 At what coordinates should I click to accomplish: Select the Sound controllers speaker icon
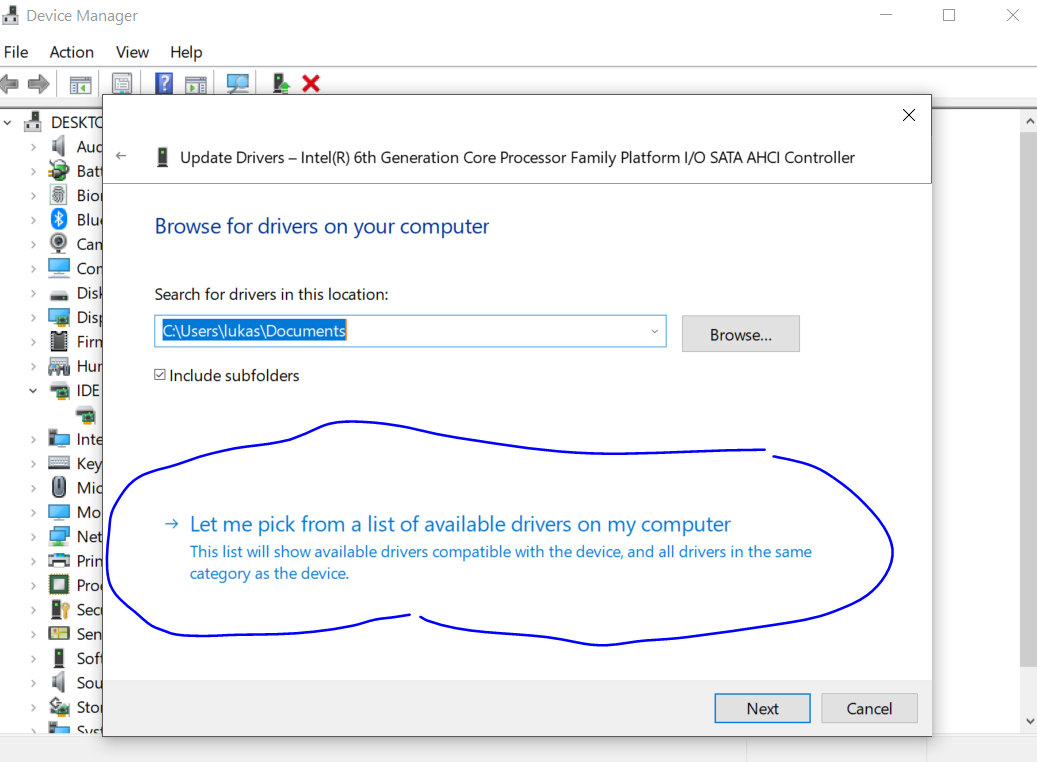coord(59,682)
